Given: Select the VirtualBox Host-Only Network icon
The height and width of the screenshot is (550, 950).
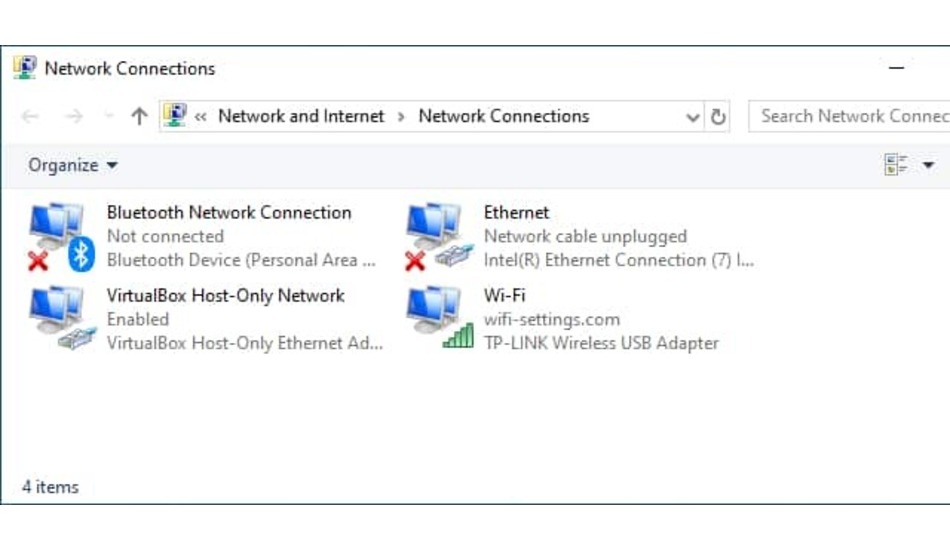Looking at the screenshot, I should [61, 319].
